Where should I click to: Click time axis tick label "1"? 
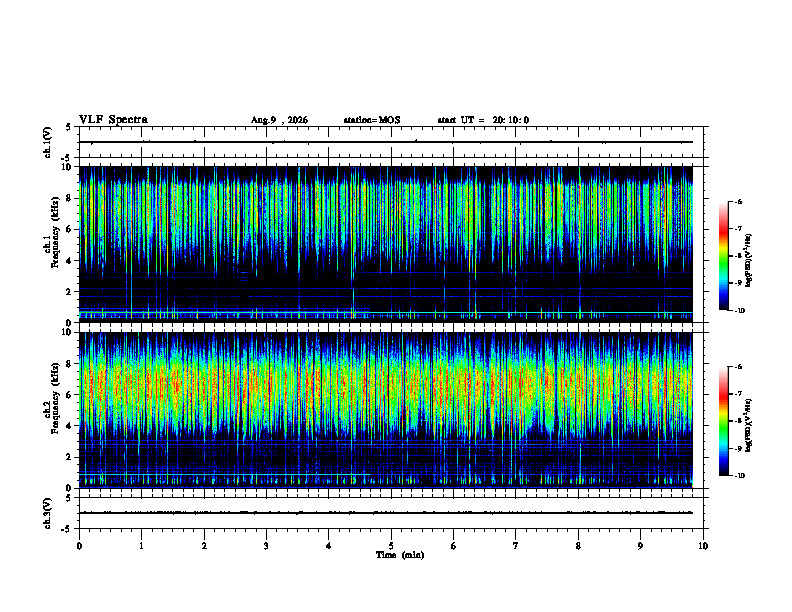tap(141, 546)
